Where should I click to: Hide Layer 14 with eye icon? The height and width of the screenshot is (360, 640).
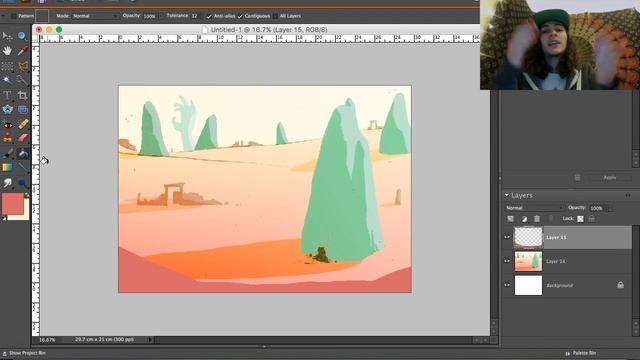[507, 261]
